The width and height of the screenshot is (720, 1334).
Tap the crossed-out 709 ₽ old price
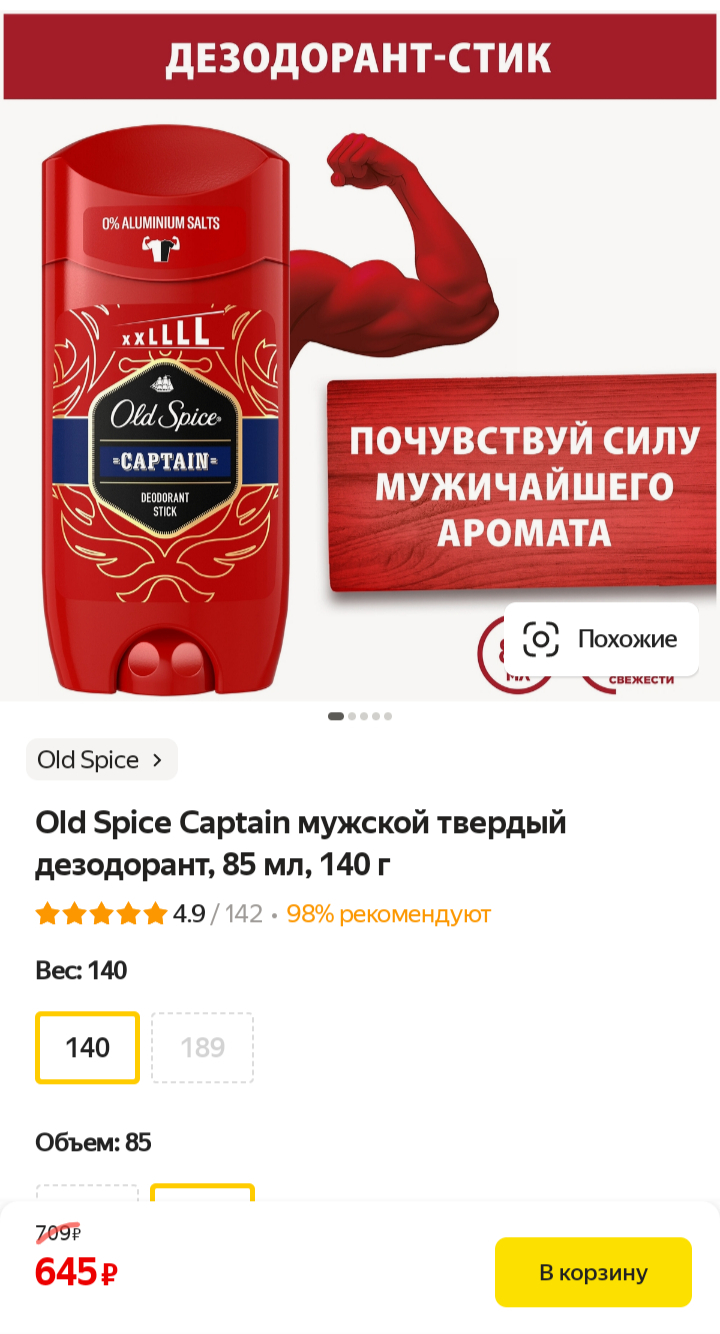pos(58,1233)
